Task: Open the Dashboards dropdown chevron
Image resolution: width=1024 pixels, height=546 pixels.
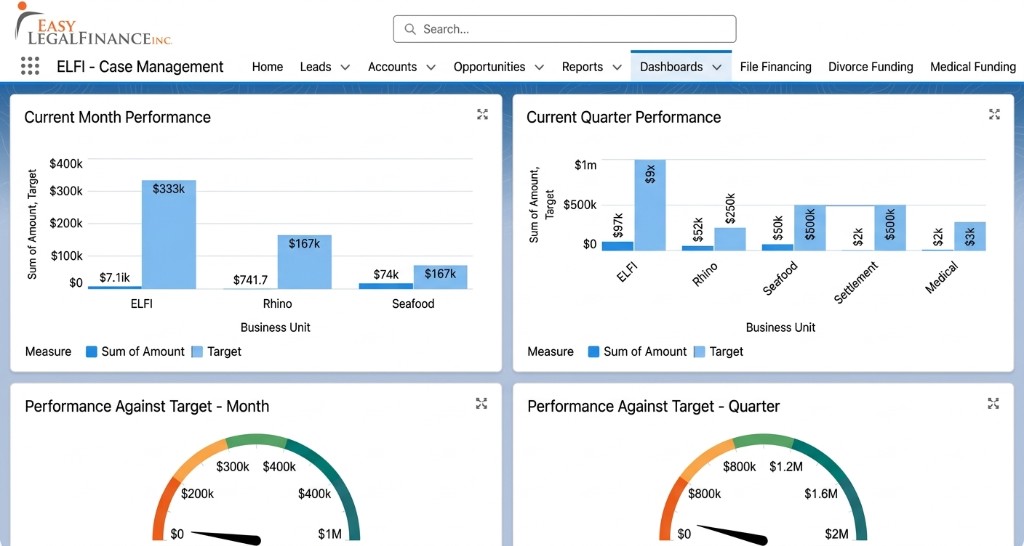Action: (x=717, y=67)
